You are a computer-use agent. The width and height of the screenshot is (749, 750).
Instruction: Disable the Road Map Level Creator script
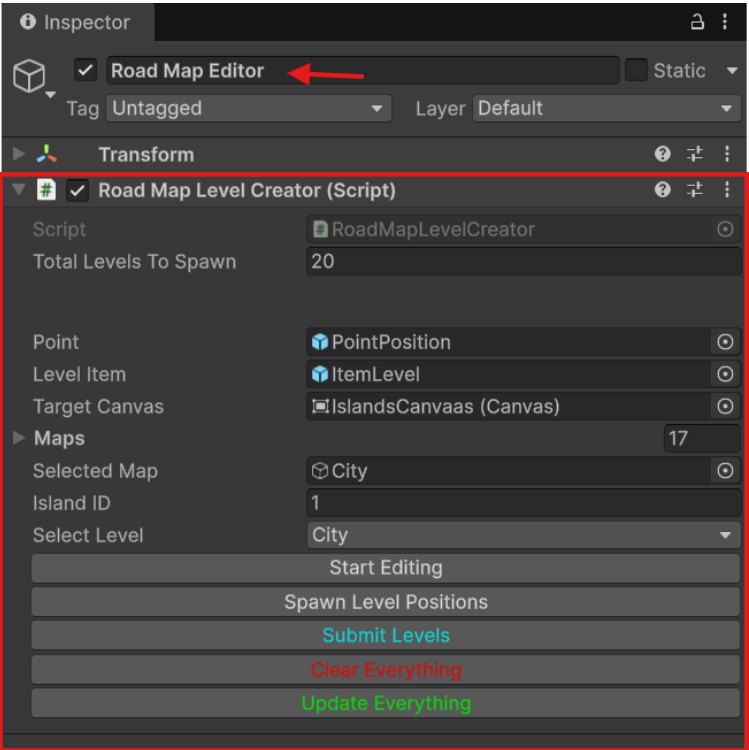point(77,190)
